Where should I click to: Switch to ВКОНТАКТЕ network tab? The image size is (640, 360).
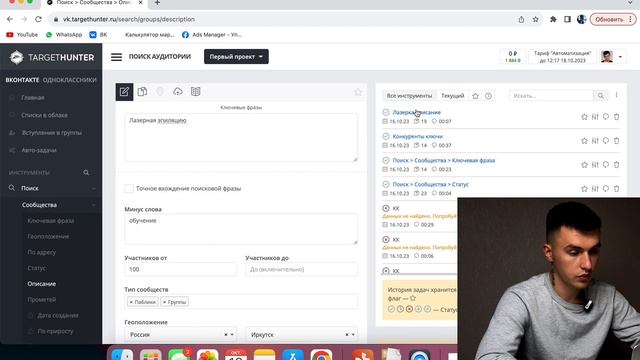(x=22, y=80)
